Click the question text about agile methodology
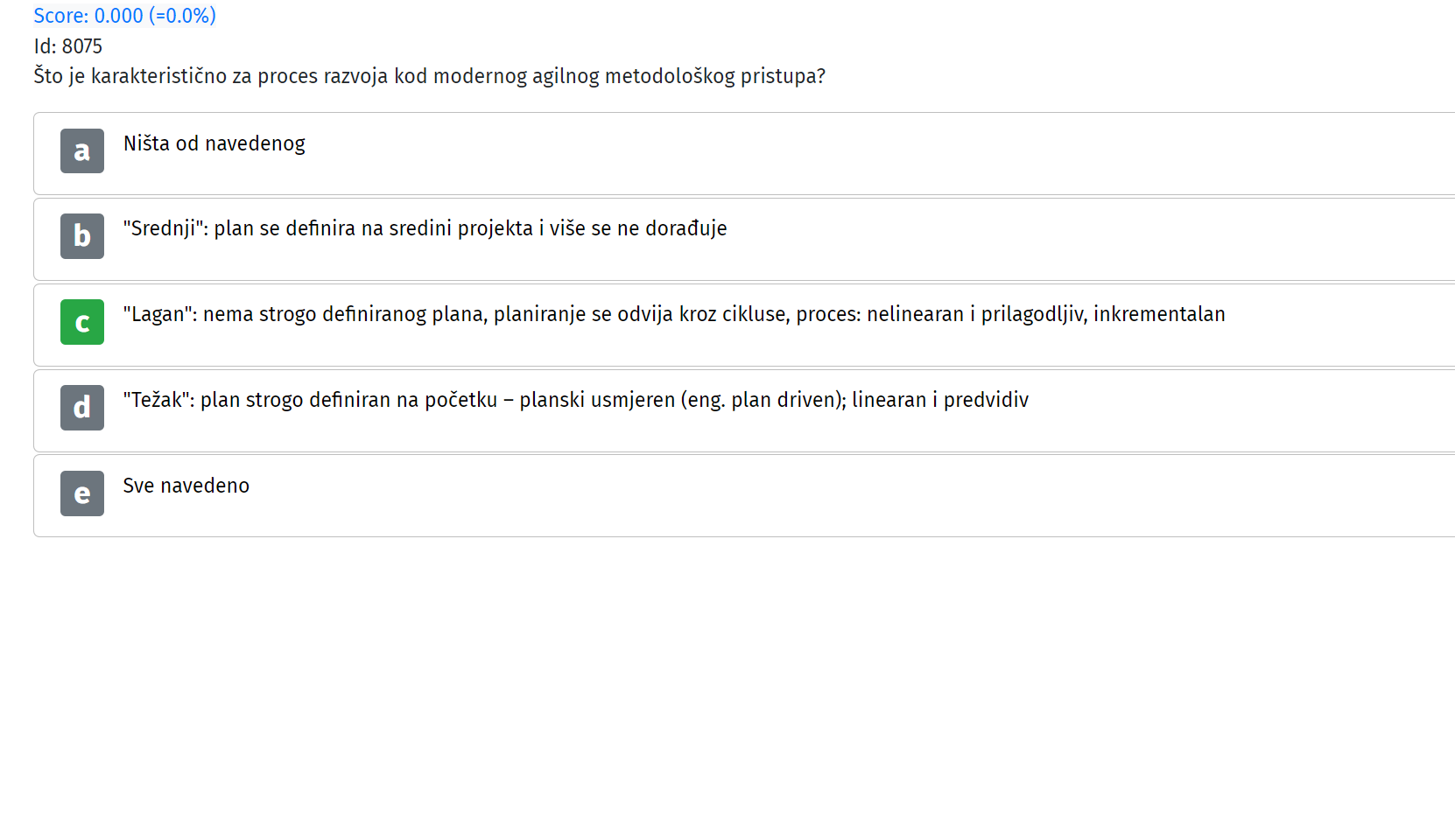Viewport: 1455px width, 840px height. [430, 76]
